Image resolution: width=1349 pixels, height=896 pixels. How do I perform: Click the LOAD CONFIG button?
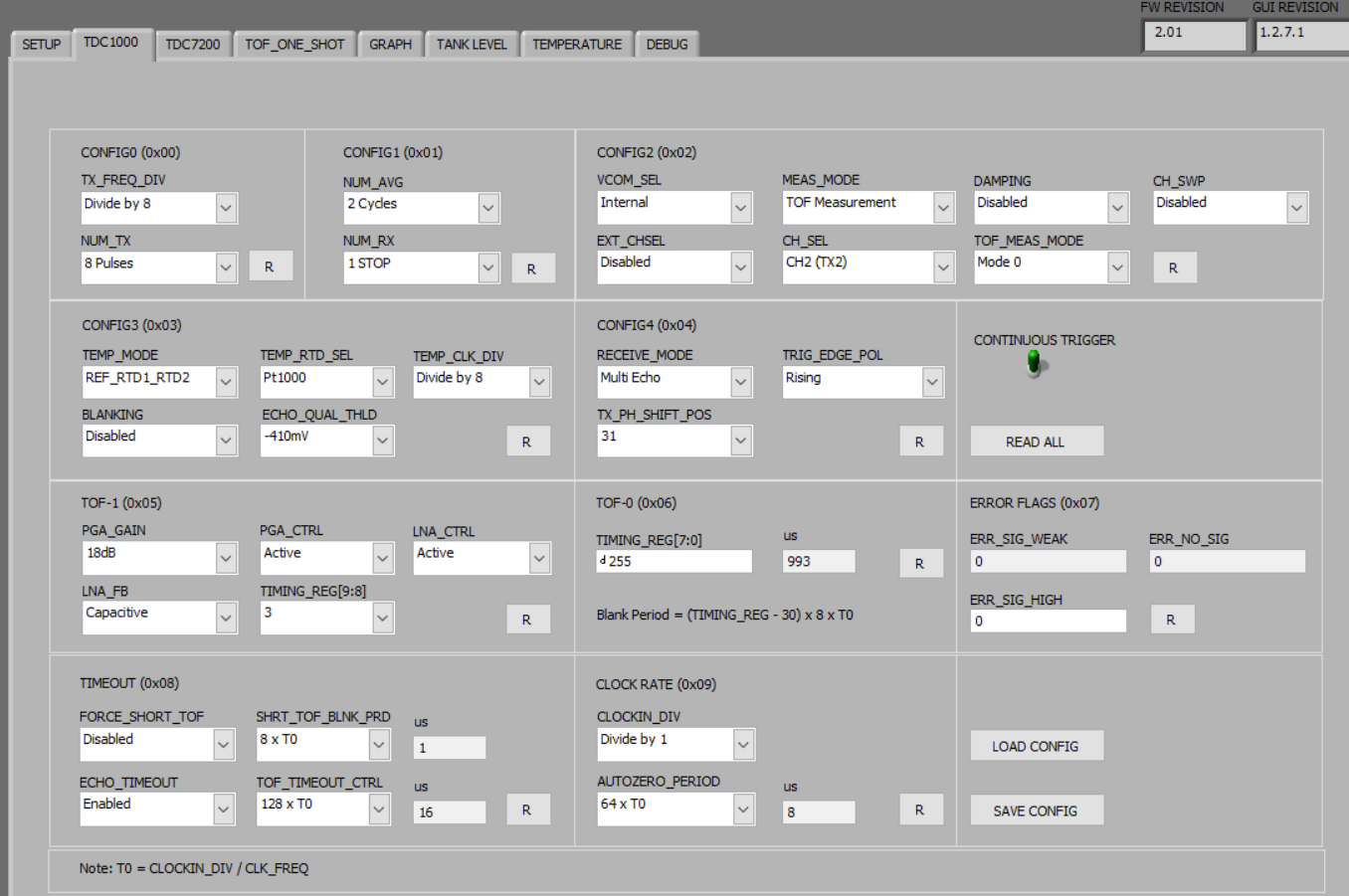[x=1037, y=746]
